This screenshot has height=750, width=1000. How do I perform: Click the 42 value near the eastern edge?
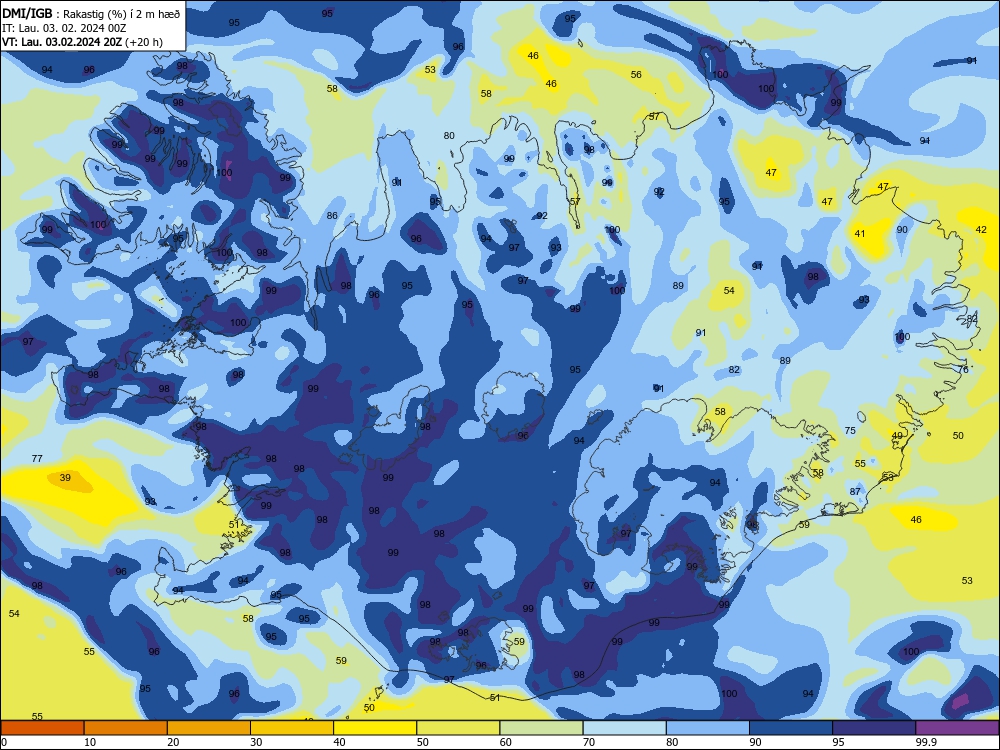click(x=981, y=230)
